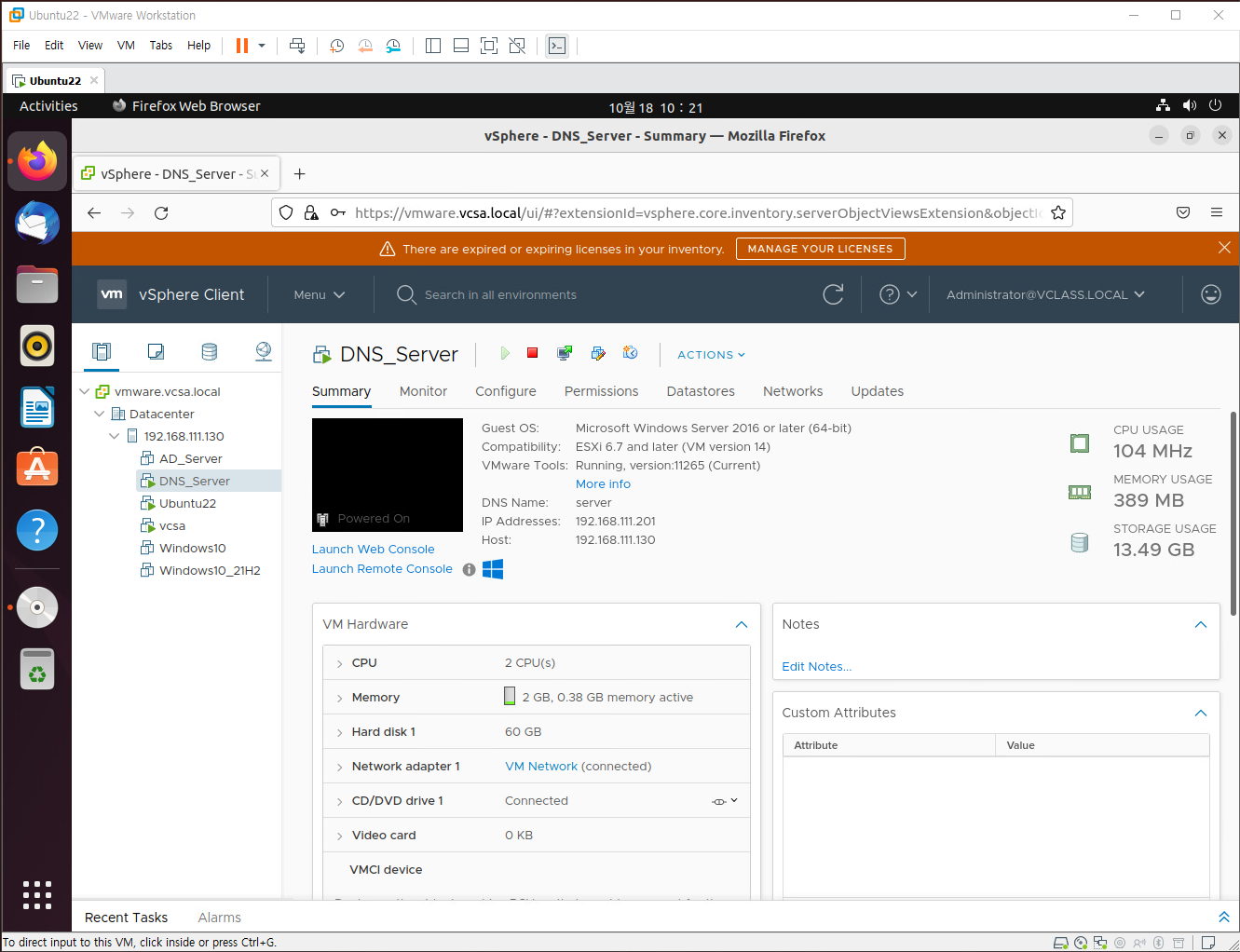Pause the VM in VMware Workstation toolbar
This screenshot has width=1240, height=952.
242,46
